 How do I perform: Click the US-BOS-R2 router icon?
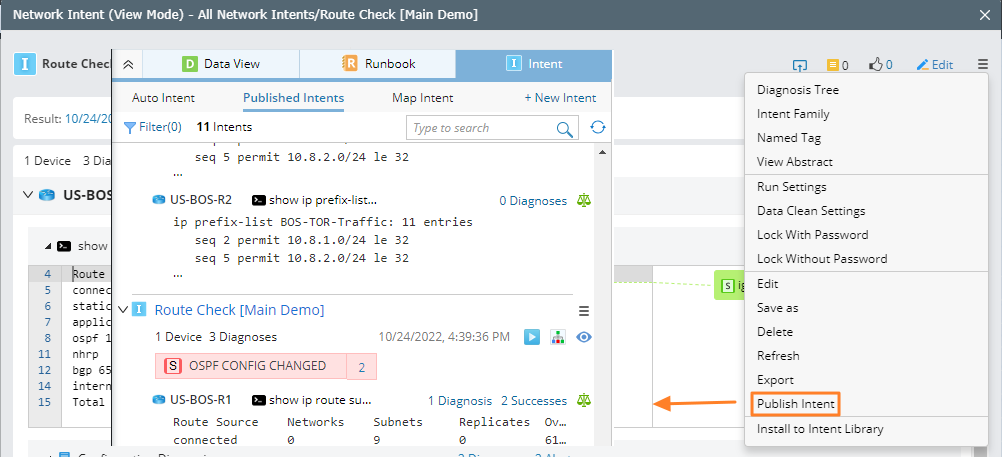coord(158,200)
